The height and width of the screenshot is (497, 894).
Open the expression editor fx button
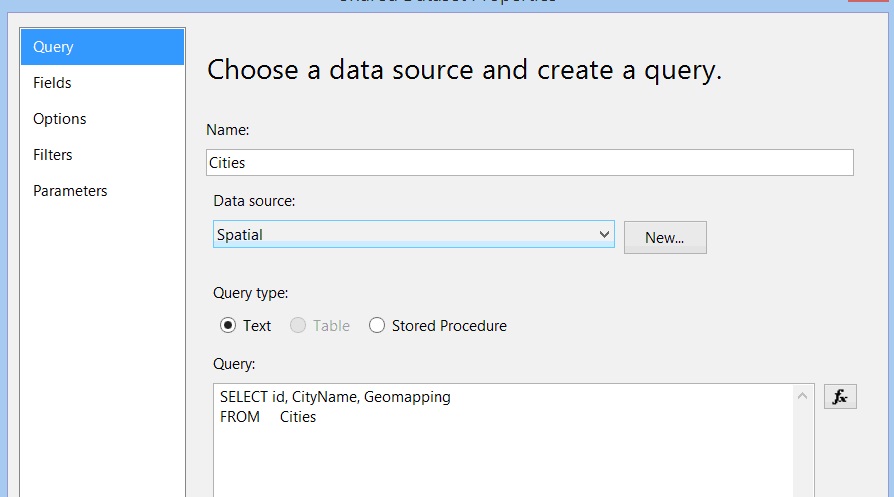click(x=840, y=397)
